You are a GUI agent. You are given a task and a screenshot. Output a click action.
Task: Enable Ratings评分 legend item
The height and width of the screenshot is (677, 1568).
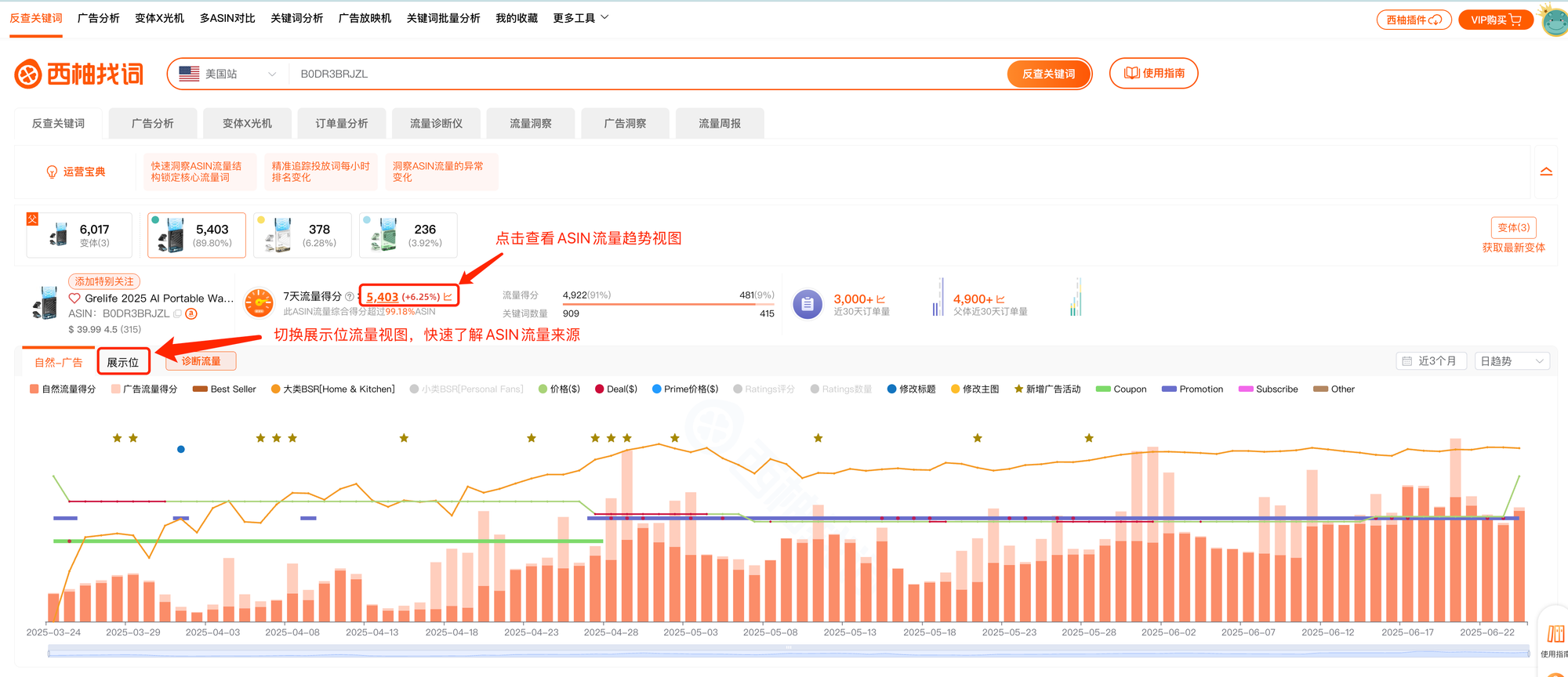[764, 389]
